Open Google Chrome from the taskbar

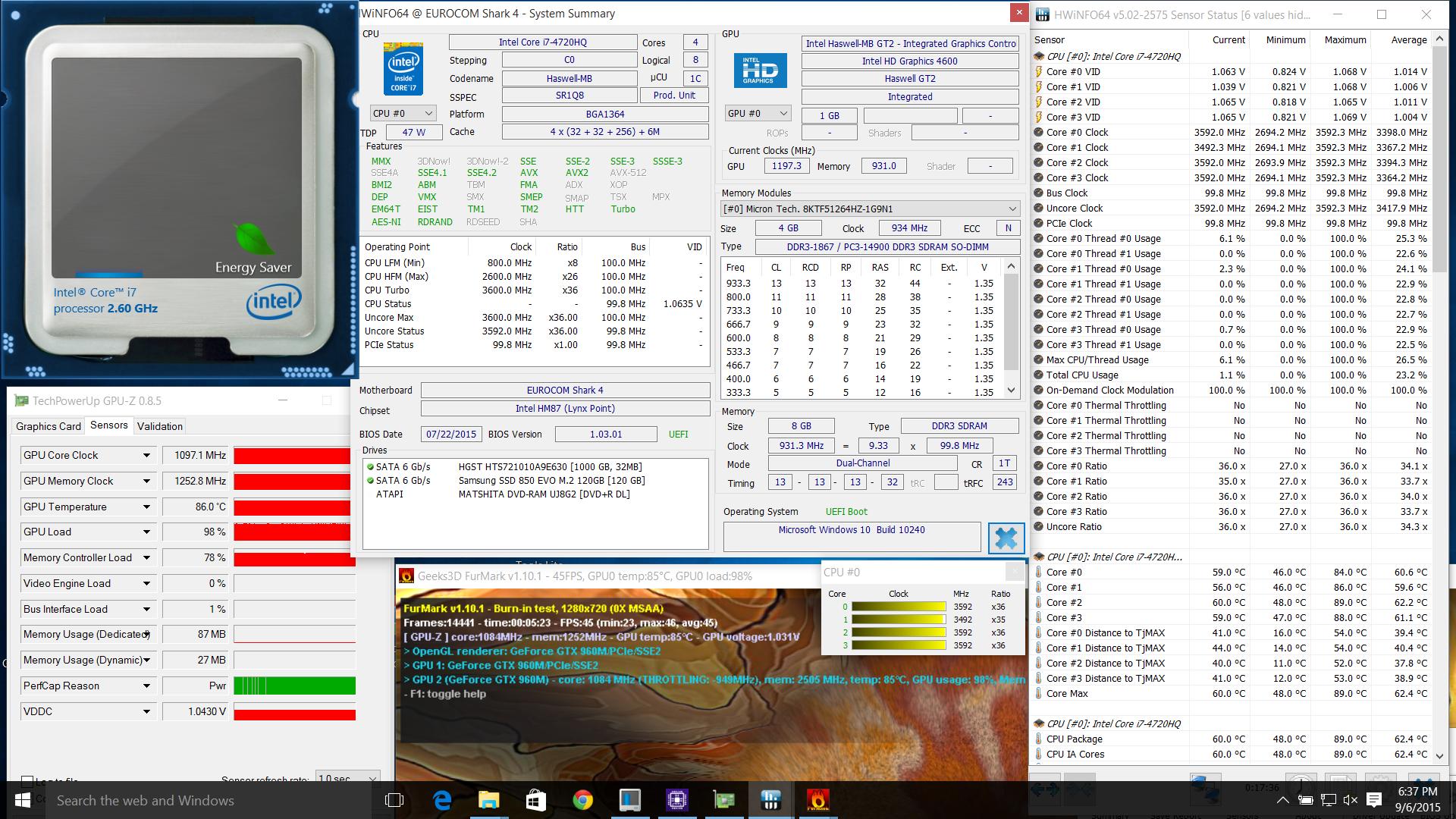coord(582,800)
